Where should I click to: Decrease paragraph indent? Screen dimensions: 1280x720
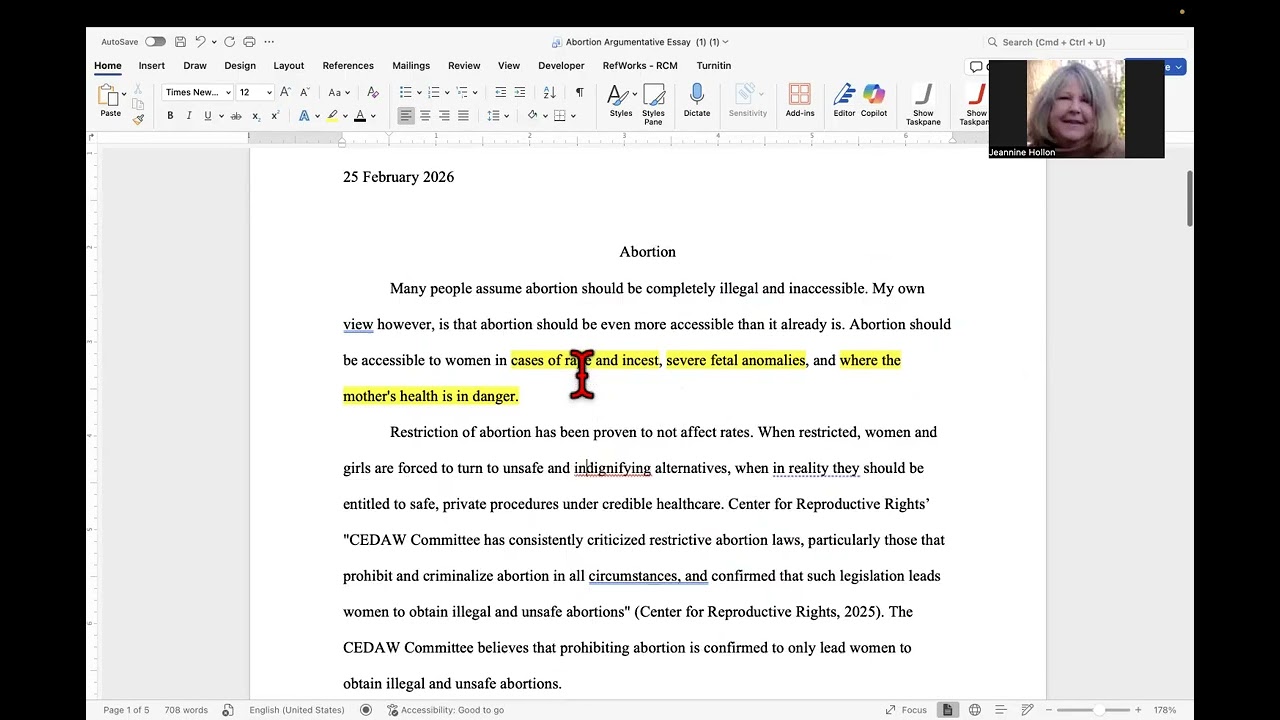pos(501,92)
